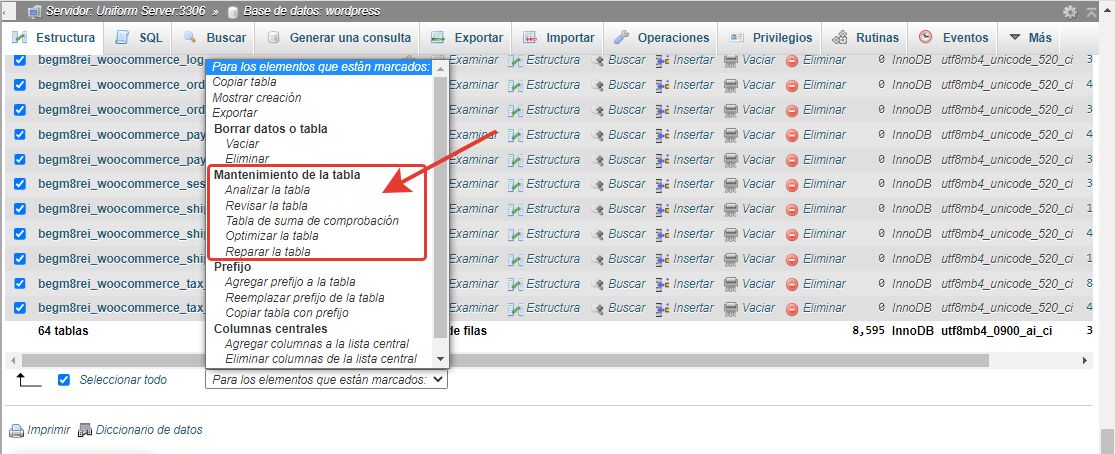
Task: Open the Estructura tab
Action: click(55, 38)
